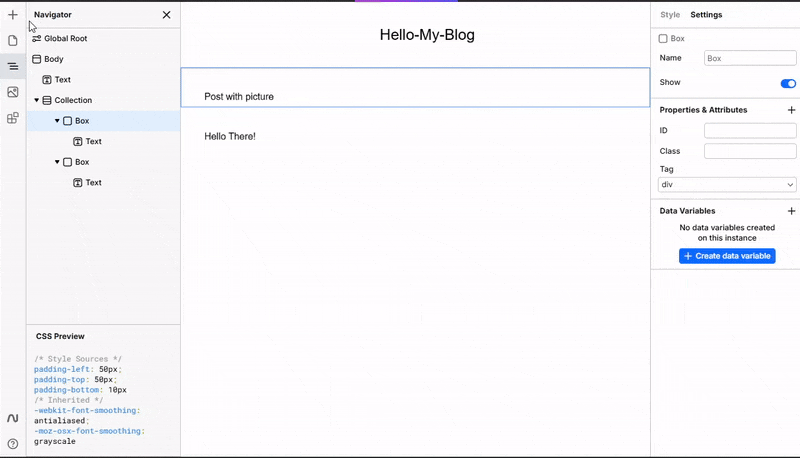Open the Pages panel icon

[x=13, y=40]
